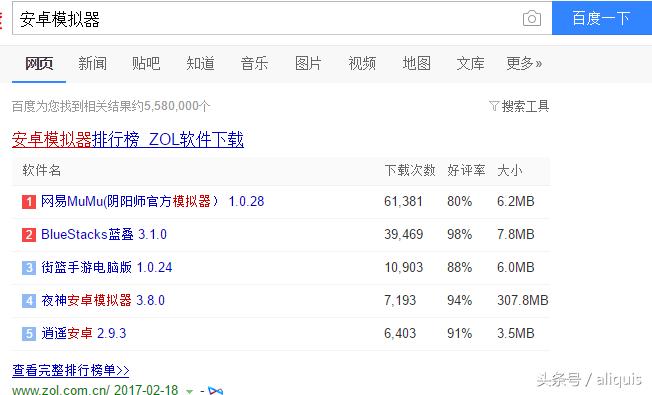Image resolution: width=652 pixels, height=395 pixels.
Task: Click 查看完整排行榜单>> link
Action: [x=71, y=370]
